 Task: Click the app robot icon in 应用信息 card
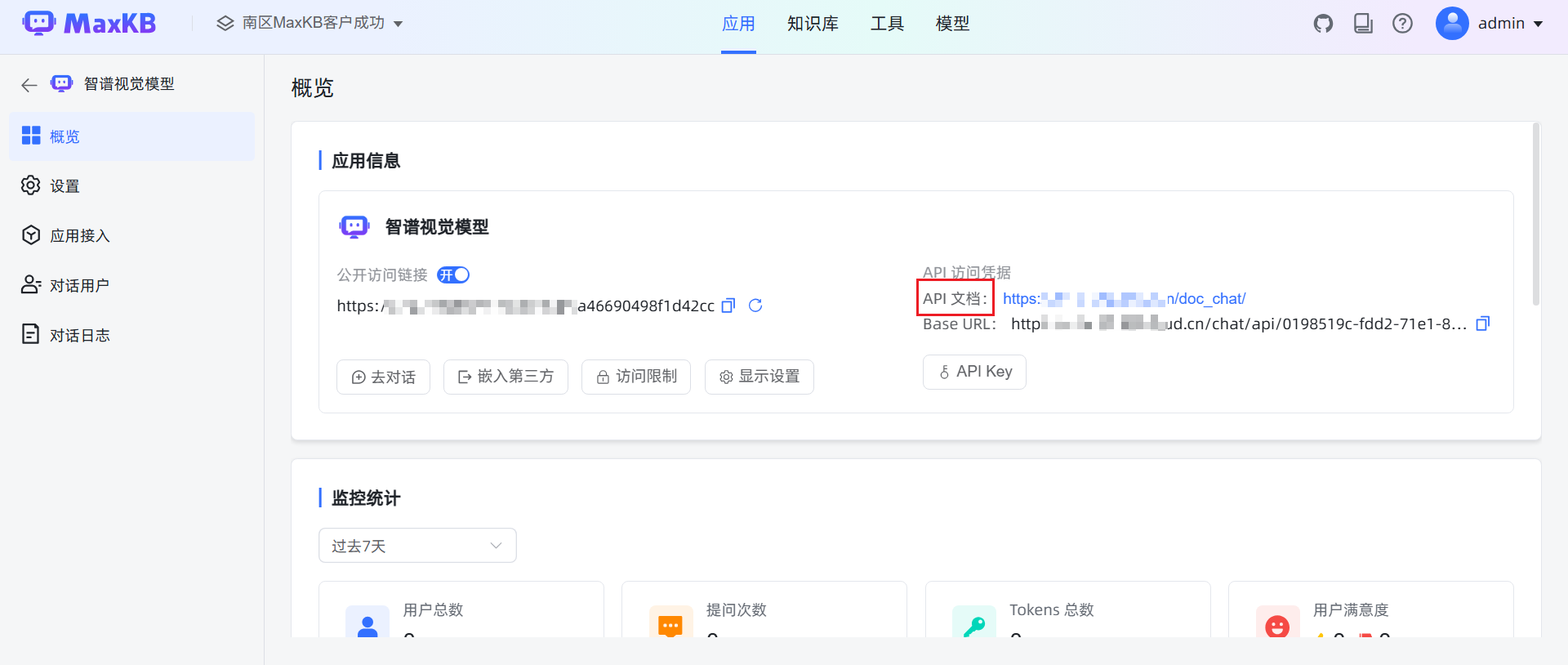354,226
